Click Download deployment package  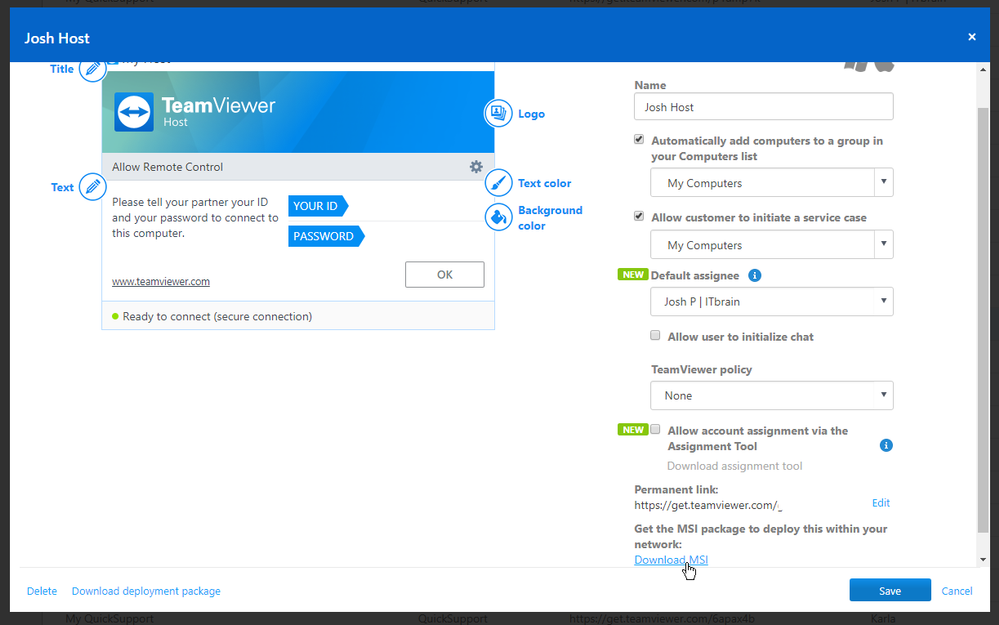click(146, 591)
